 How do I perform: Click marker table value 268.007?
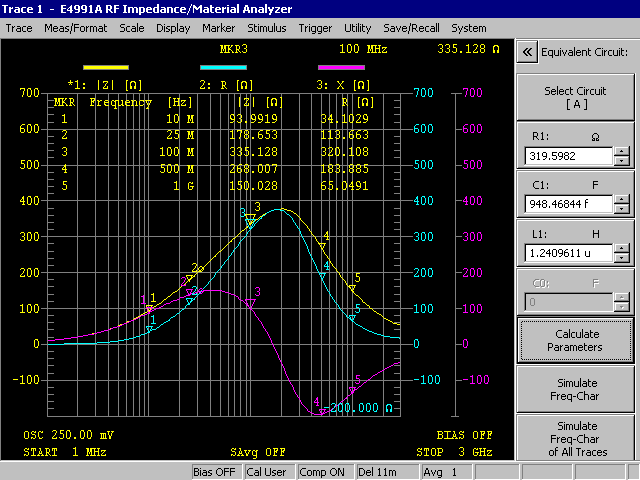click(253, 169)
